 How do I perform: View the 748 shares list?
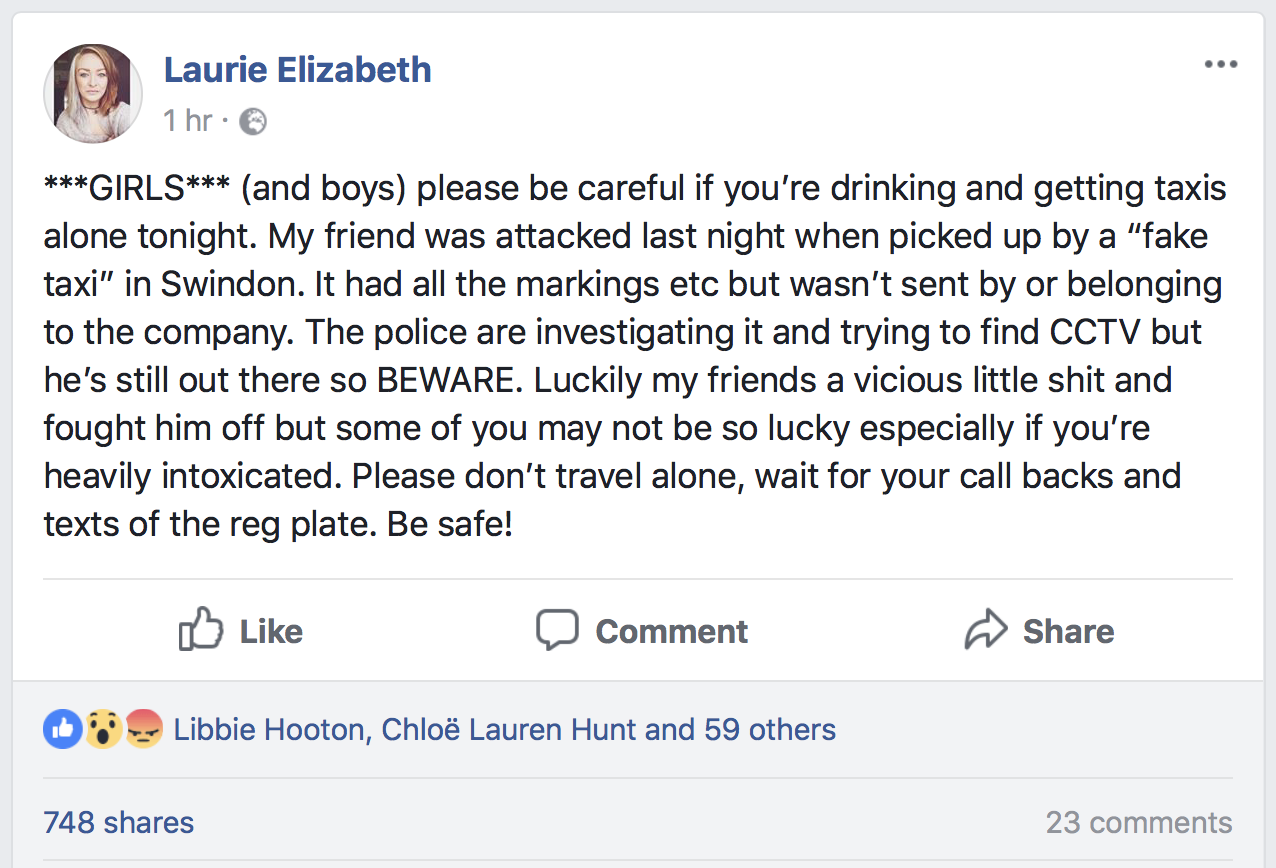click(119, 823)
